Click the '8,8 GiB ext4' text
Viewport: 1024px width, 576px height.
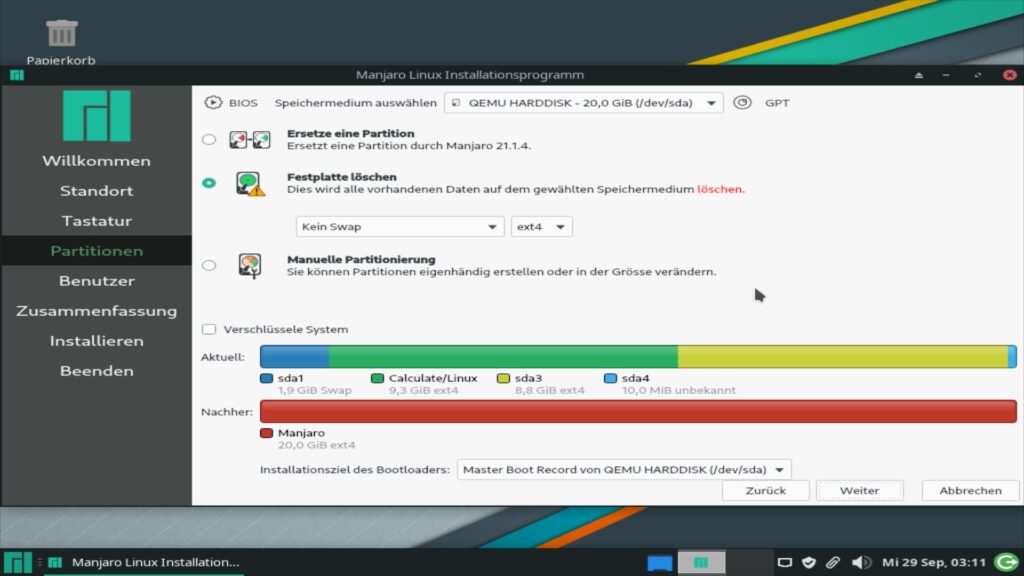(x=550, y=391)
